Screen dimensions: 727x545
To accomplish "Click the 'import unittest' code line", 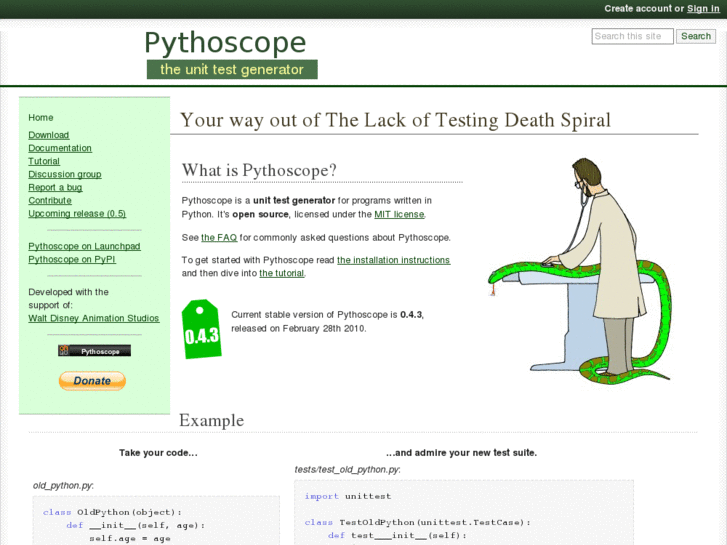I will coord(348,496).
